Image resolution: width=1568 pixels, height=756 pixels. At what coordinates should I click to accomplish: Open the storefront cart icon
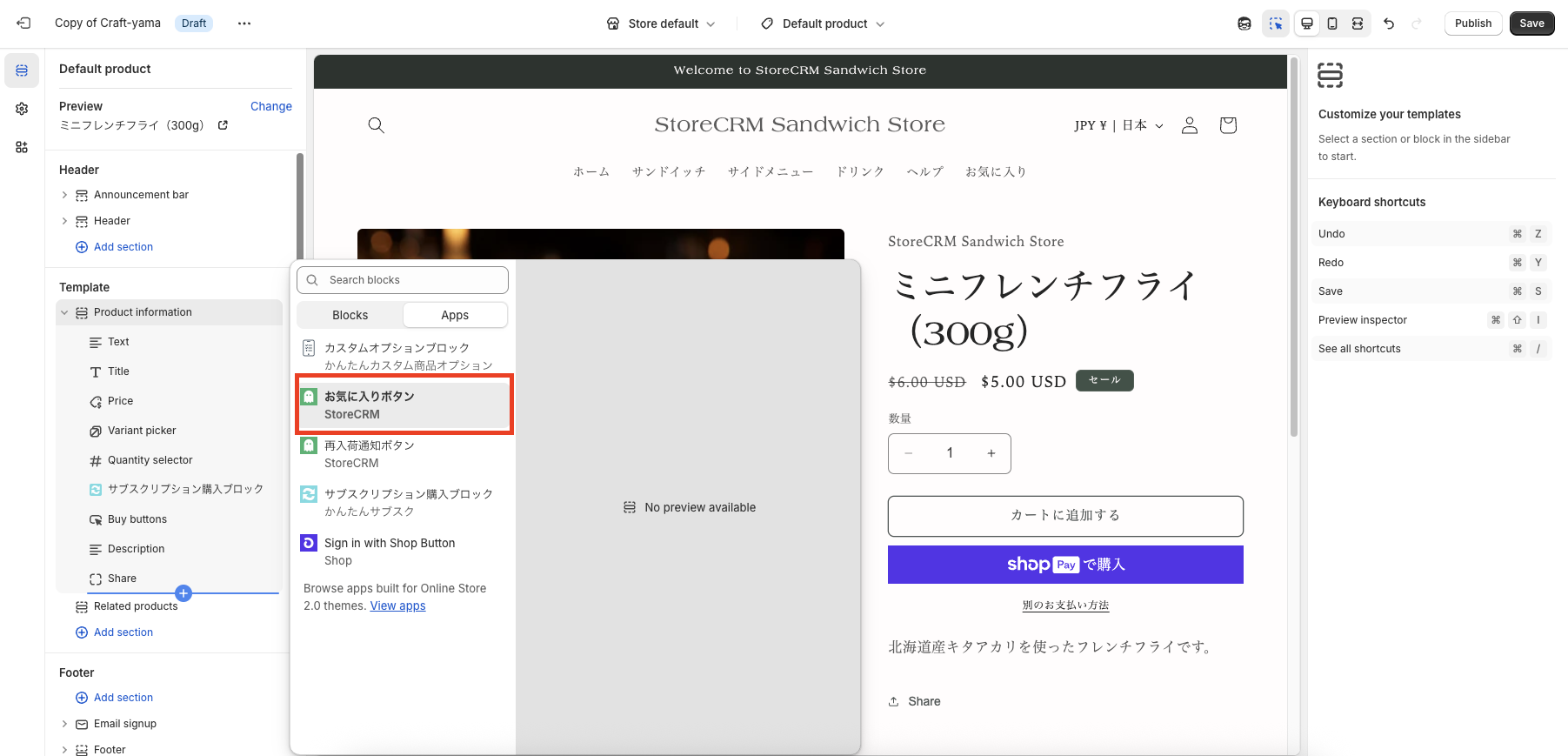pyautogui.click(x=1228, y=125)
